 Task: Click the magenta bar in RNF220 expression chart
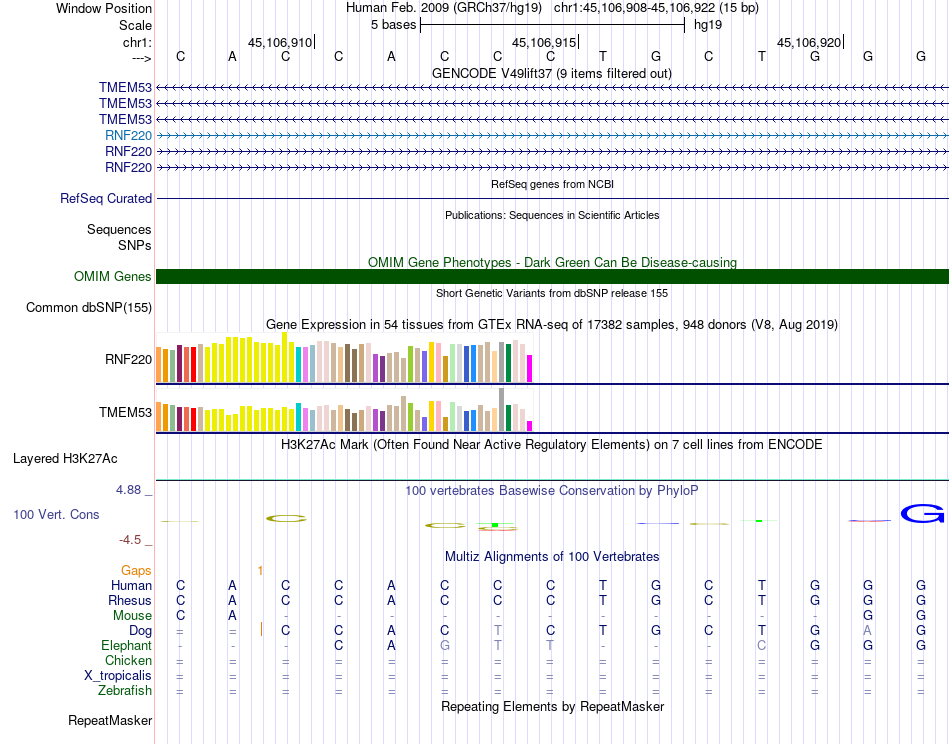(530, 368)
